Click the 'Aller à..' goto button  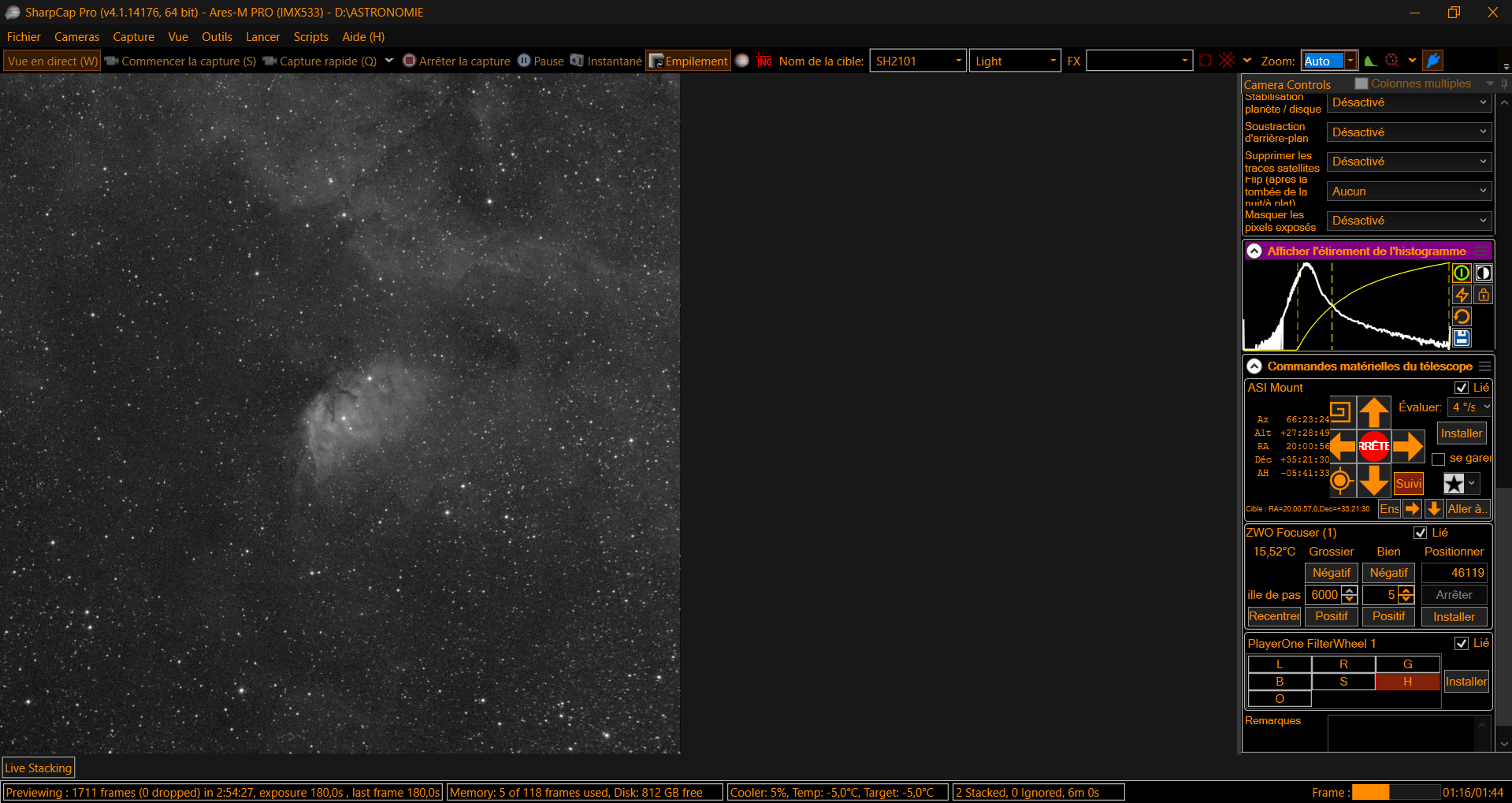tap(1467, 509)
